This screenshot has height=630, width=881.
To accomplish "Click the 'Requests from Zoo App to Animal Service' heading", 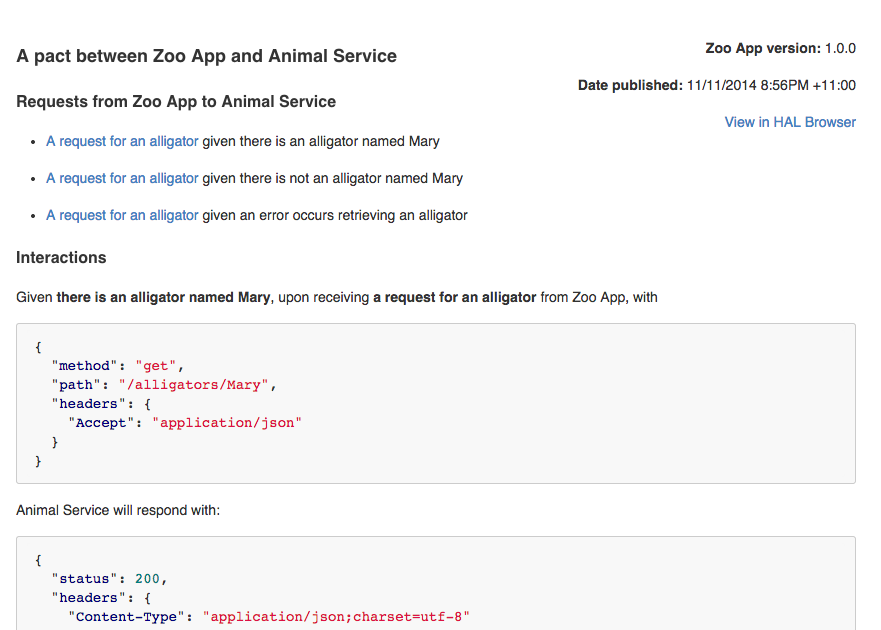I will (x=176, y=101).
